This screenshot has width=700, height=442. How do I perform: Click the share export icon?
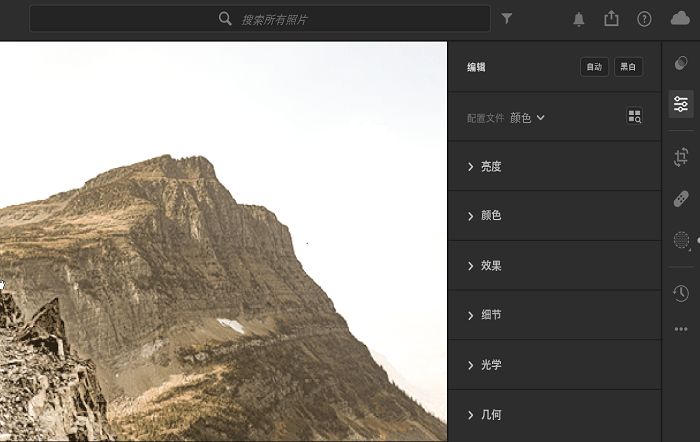611,18
